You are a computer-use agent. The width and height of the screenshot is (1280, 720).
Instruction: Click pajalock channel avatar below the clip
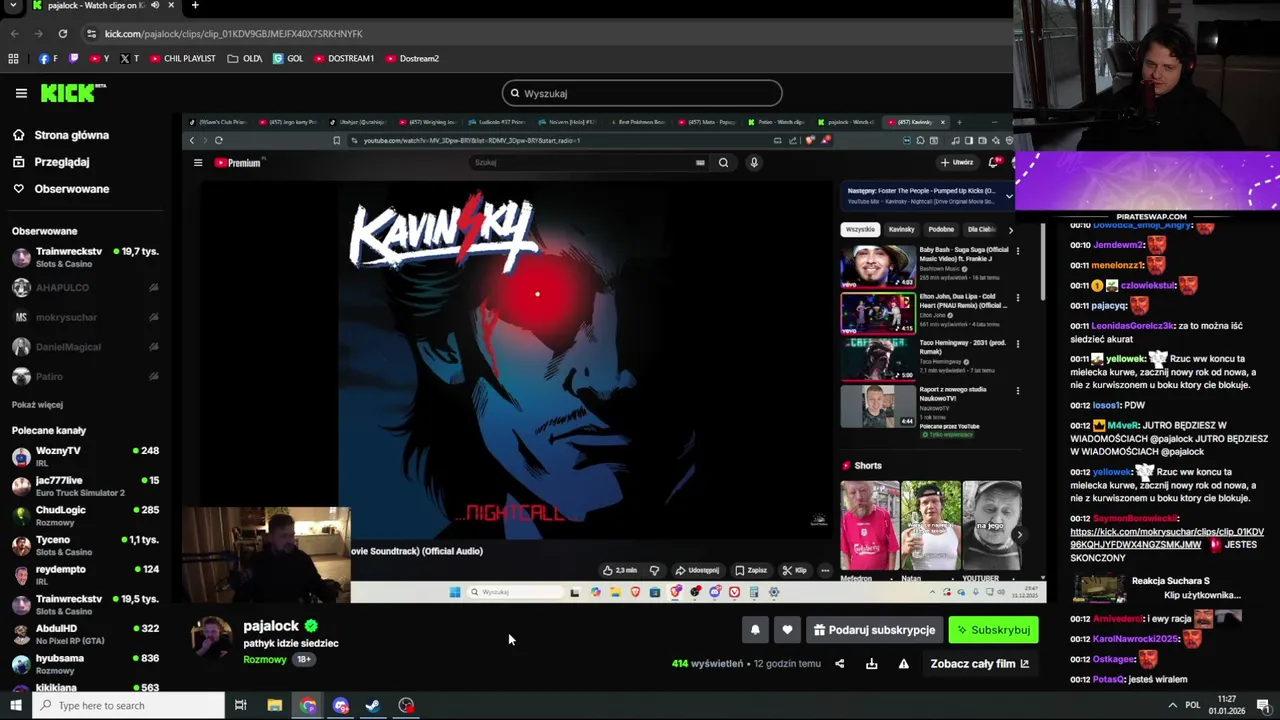pyautogui.click(x=212, y=637)
